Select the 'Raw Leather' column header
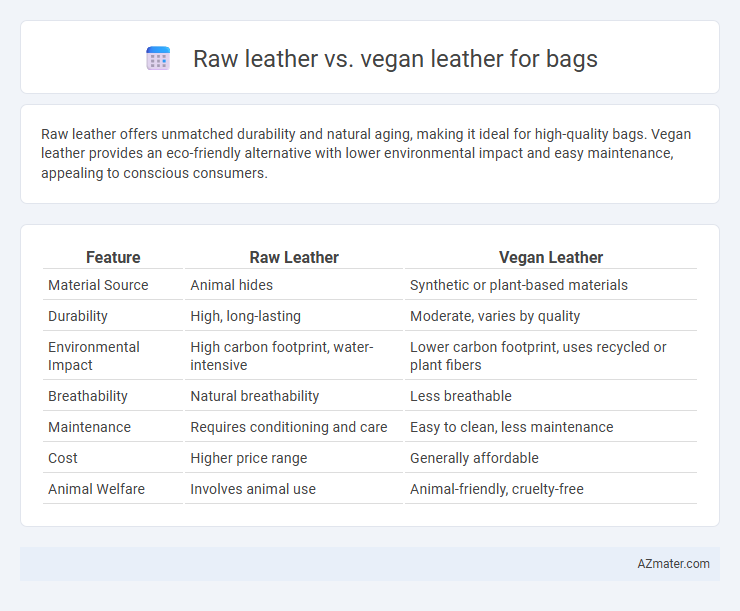This screenshot has height=611, width=740. [x=294, y=257]
